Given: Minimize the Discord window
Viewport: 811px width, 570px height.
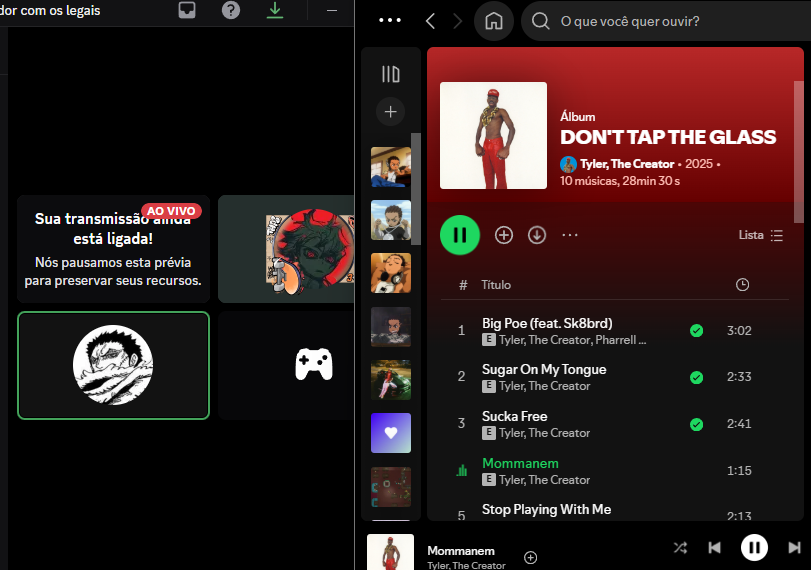Looking at the screenshot, I should (332, 10).
